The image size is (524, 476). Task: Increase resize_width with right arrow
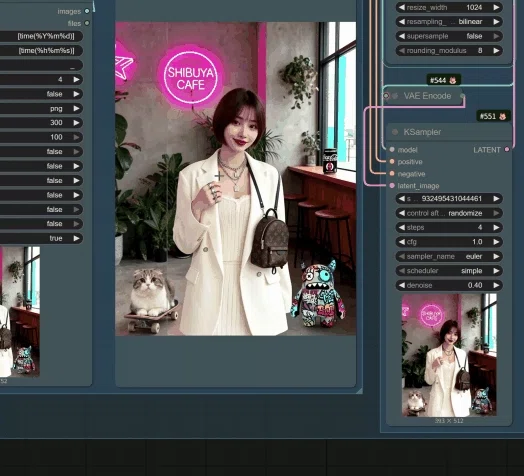(497, 7)
